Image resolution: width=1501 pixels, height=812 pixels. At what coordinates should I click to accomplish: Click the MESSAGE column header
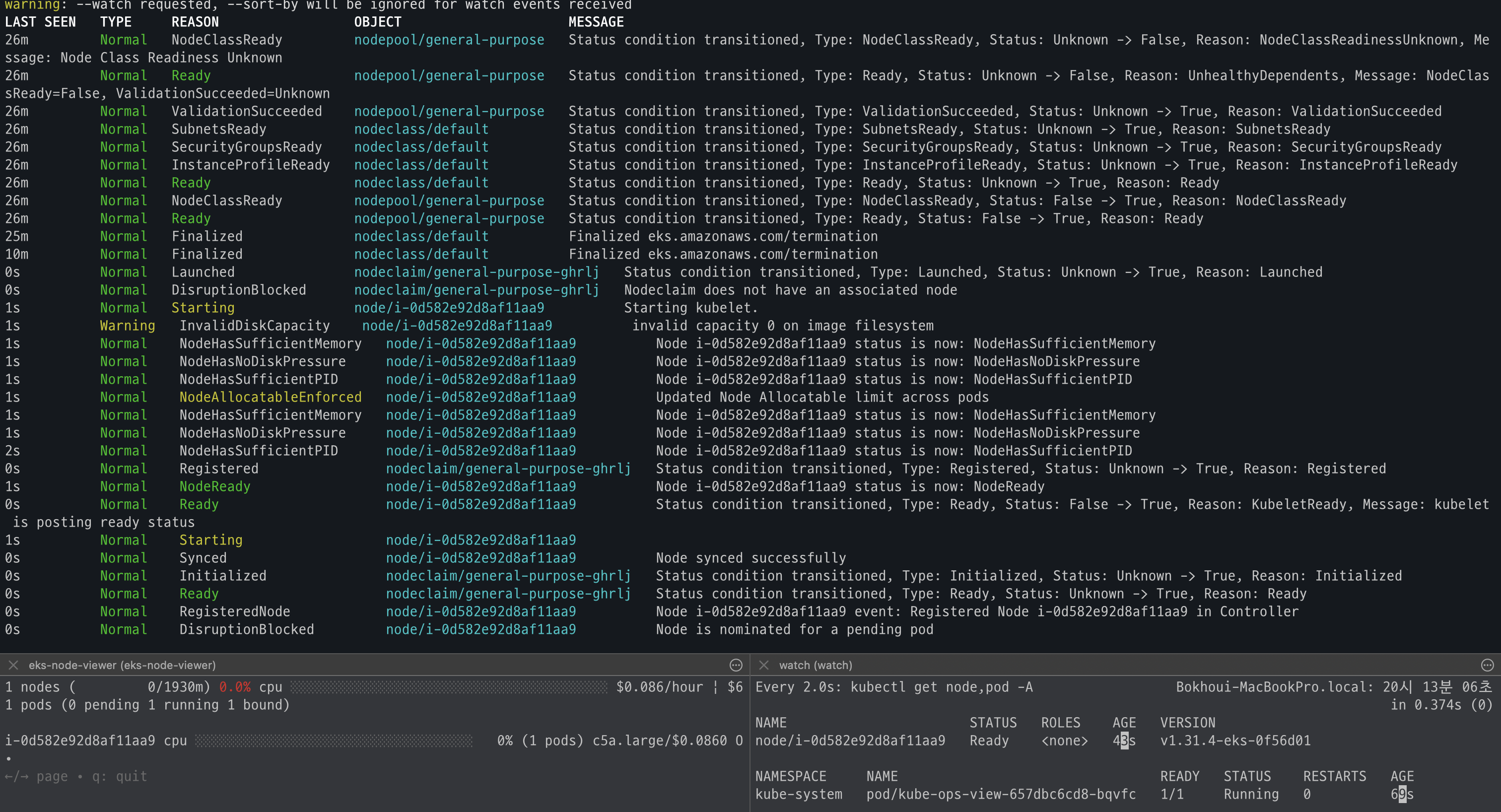click(596, 22)
